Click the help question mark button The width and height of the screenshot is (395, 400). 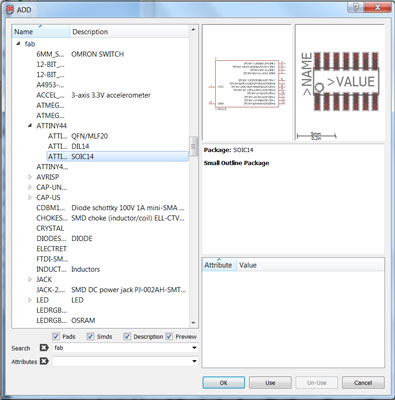tap(355, 7)
